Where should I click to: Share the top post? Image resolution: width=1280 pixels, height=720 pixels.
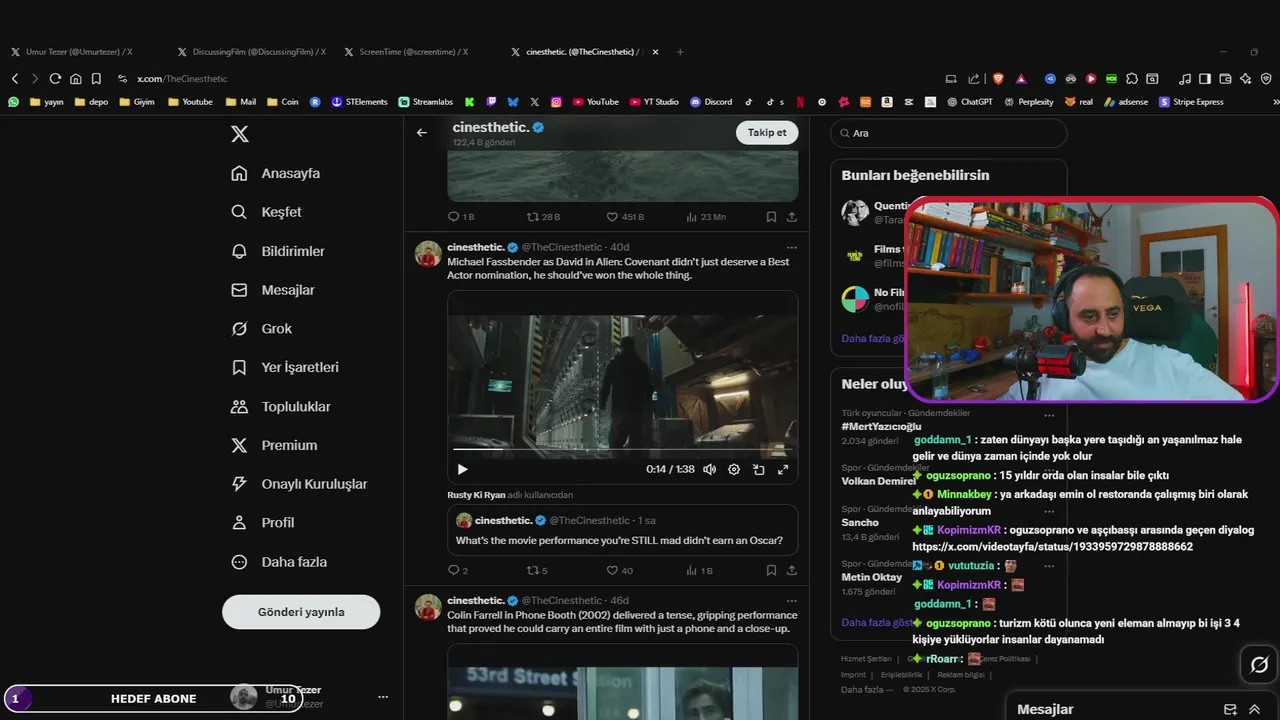pos(792,216)
